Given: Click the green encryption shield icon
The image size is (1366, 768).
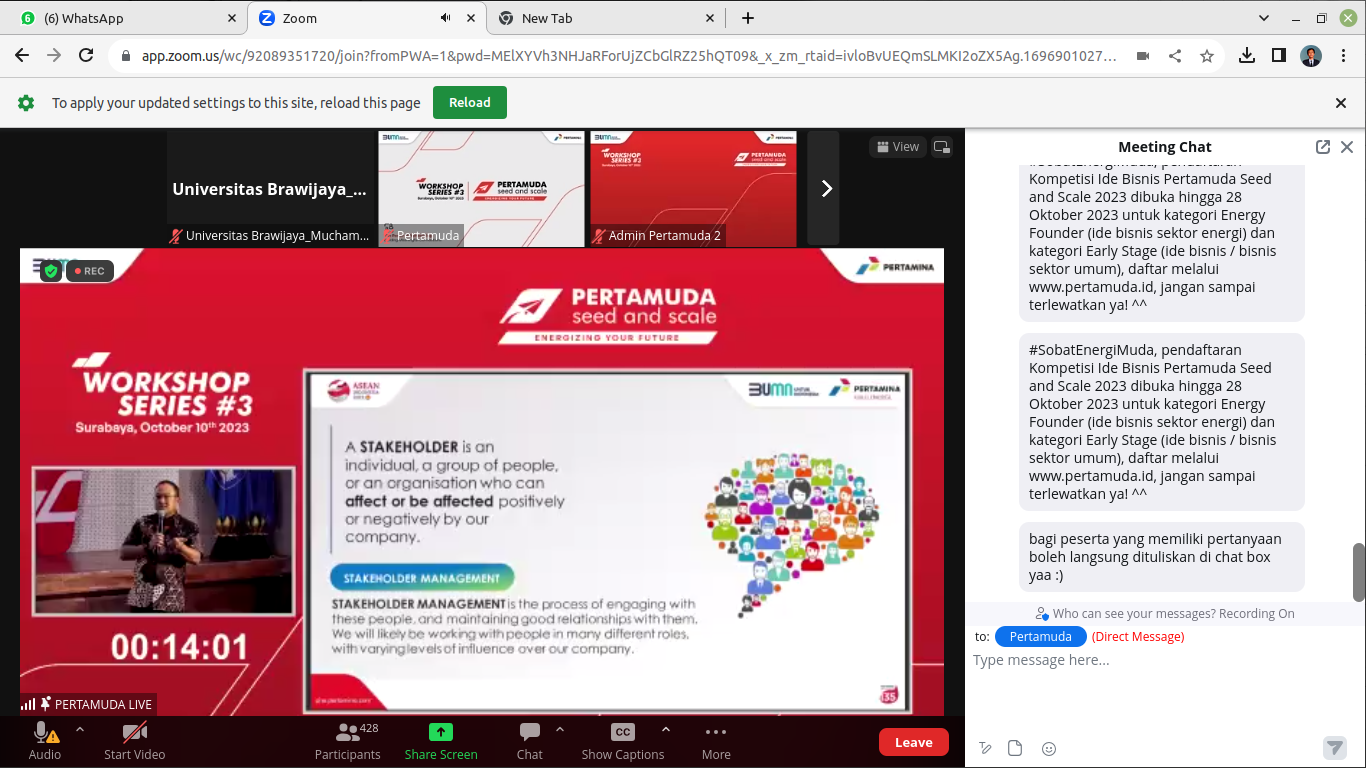Looking at the screenshot, I should point(51,271).
